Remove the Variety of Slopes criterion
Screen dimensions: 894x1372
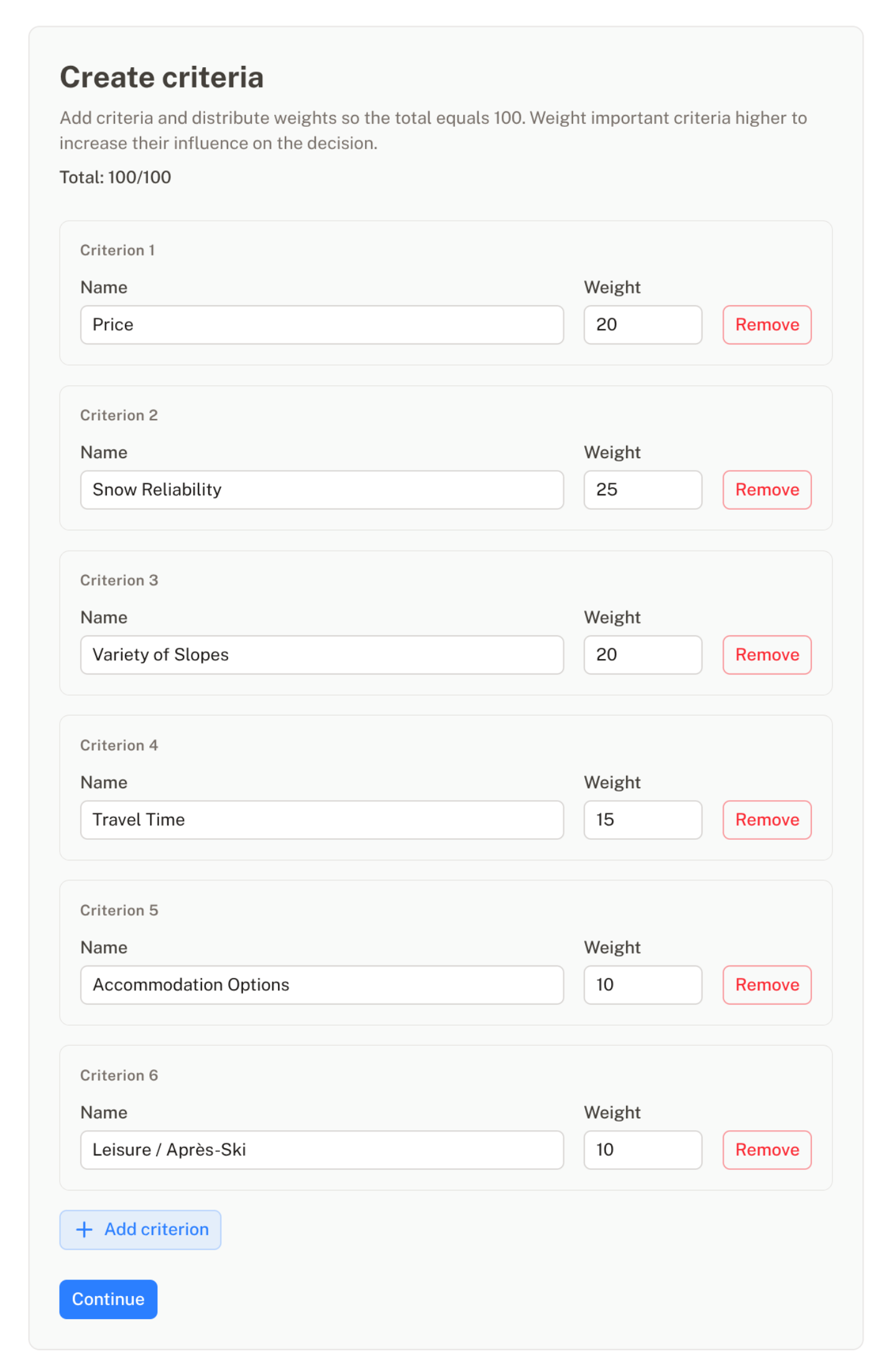[x=766, y=655]
